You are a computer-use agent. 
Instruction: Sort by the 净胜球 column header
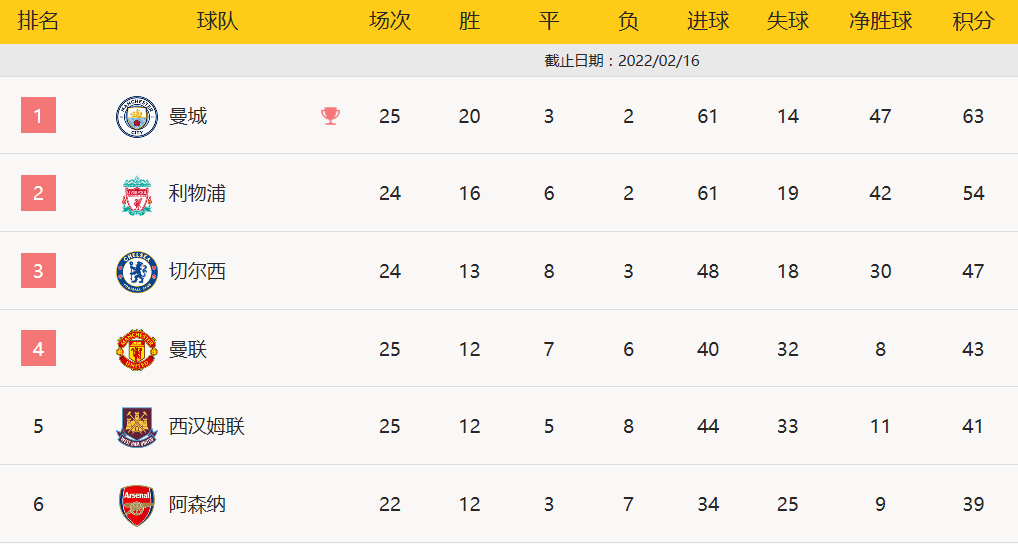(880, 21)
